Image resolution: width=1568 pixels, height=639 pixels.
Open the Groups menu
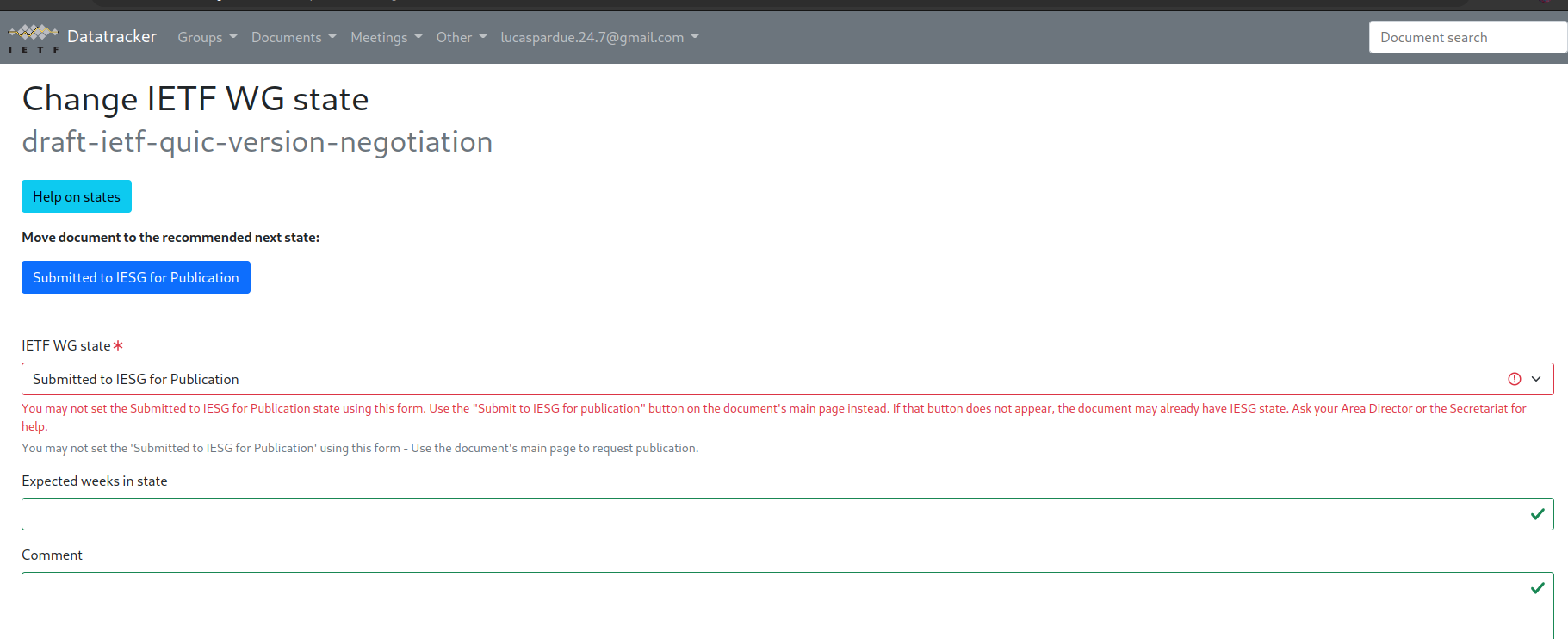[207, 37]
